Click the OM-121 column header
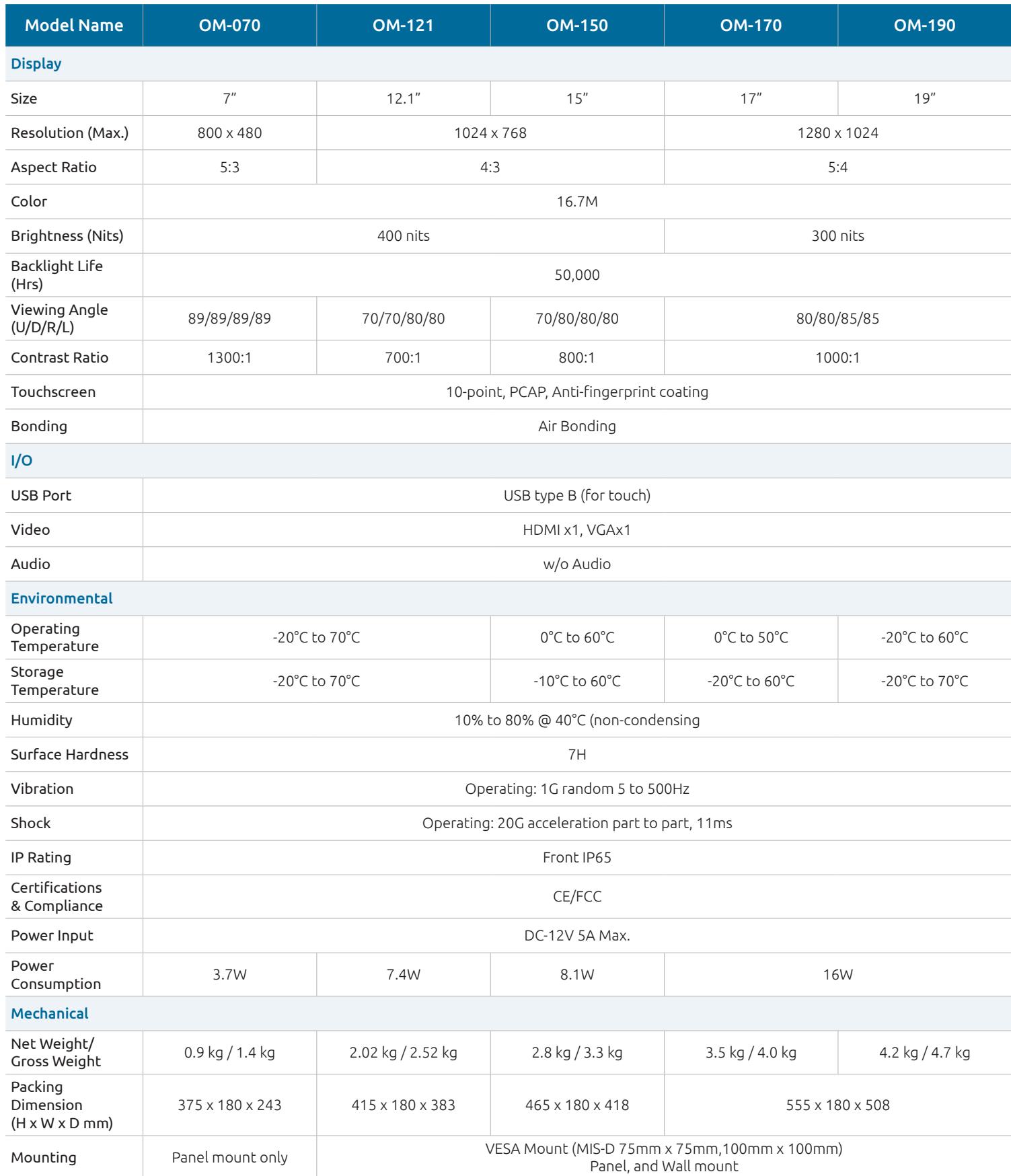The height and width of the screenshot is (1176, 1011). [x=403, y=26]
